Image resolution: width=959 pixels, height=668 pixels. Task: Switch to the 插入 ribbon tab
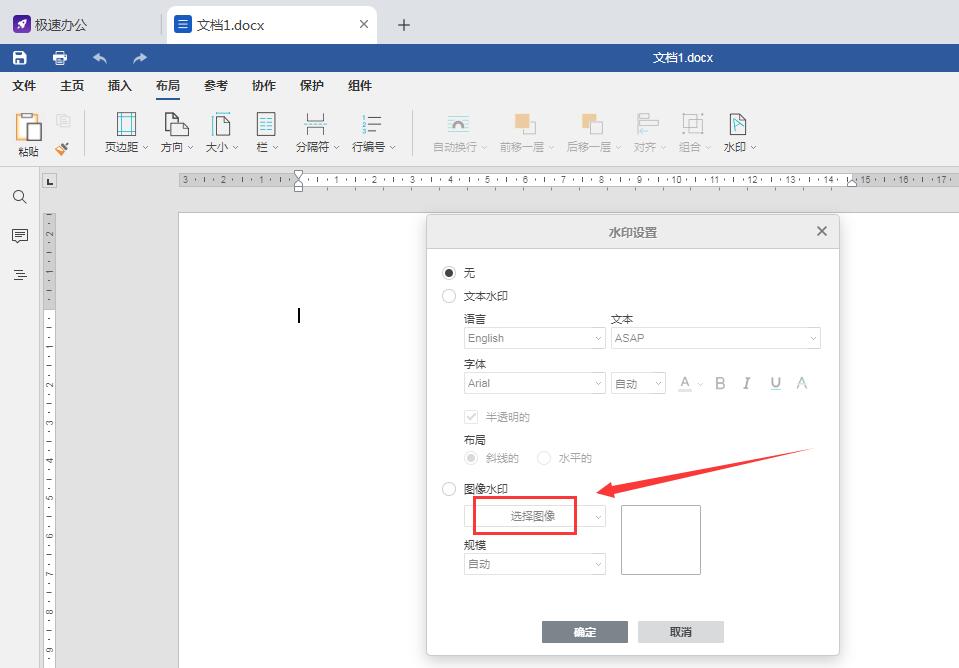[x=120, y=86]
